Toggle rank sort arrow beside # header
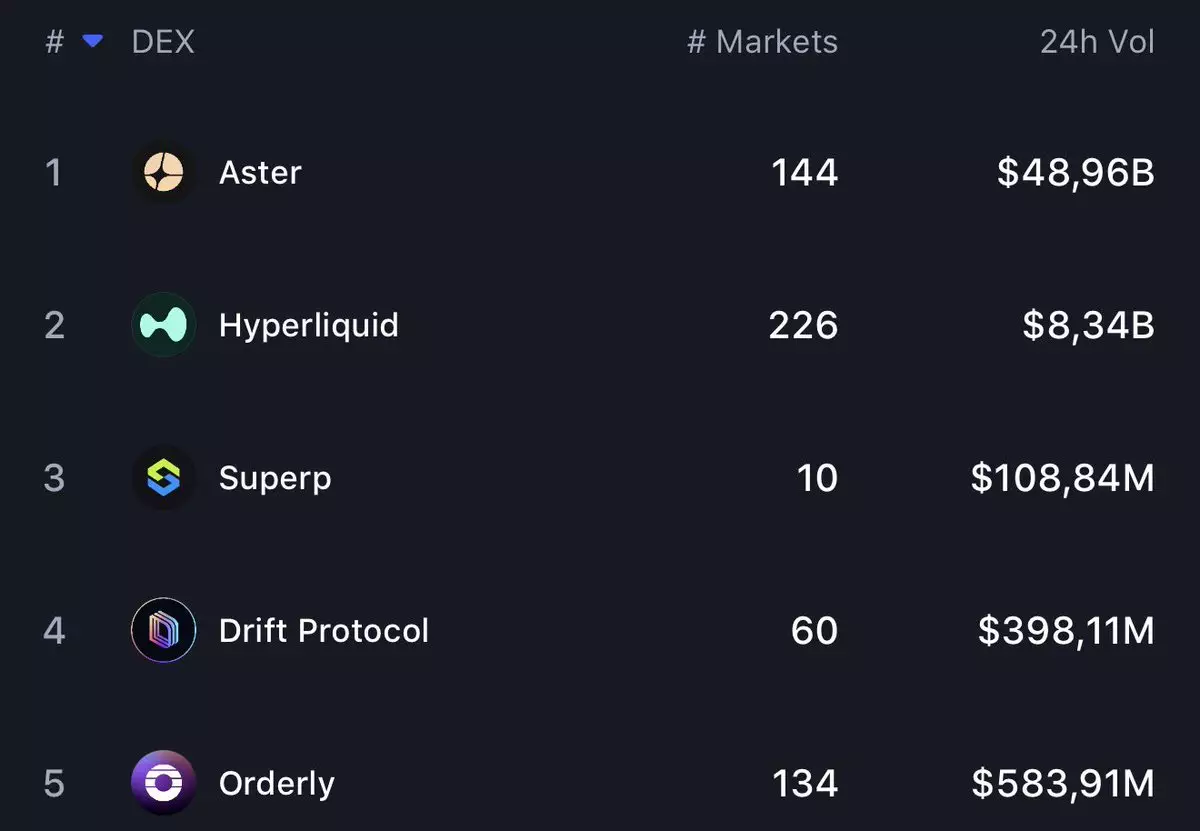 pos(93,41)
